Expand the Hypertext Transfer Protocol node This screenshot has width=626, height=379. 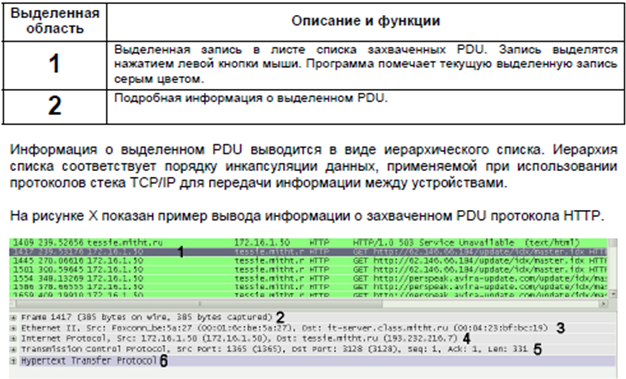point(14,361)
